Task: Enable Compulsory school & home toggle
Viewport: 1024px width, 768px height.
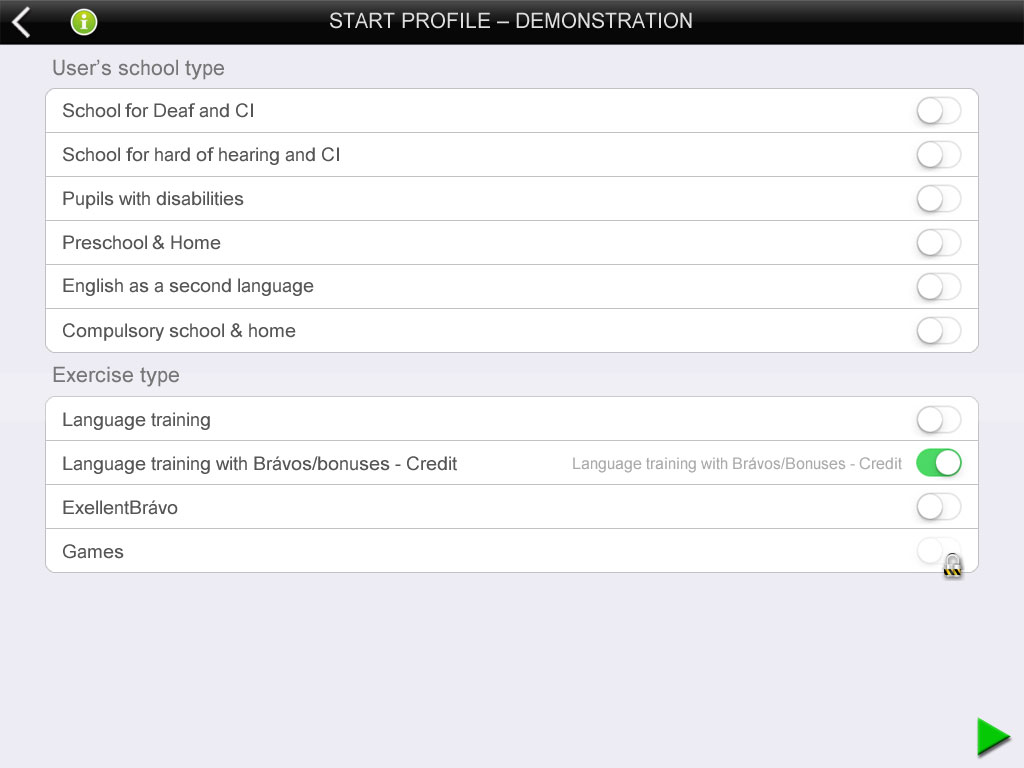Action: point(938,330)
